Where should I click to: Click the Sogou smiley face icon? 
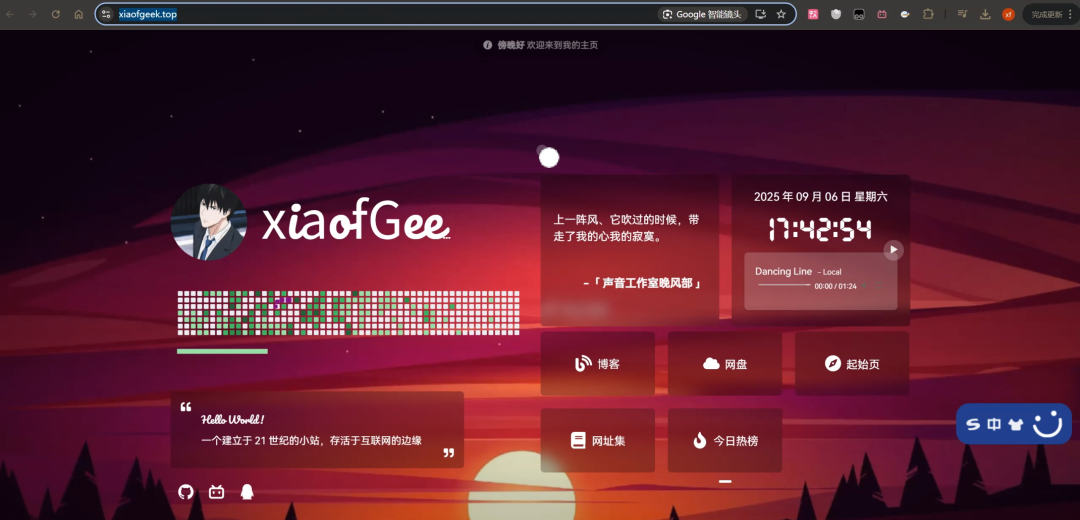[x=1048, y=424]
